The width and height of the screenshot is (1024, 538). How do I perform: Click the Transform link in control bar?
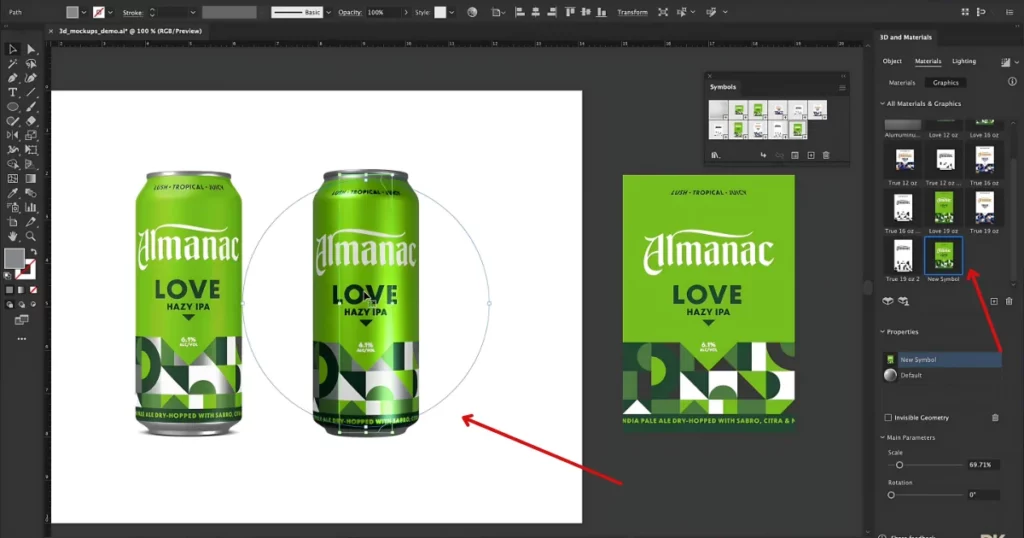click(632, 12)
